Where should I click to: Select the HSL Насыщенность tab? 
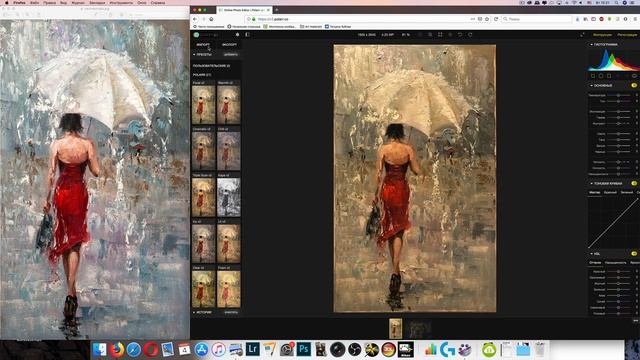click(x=616, y=262)
